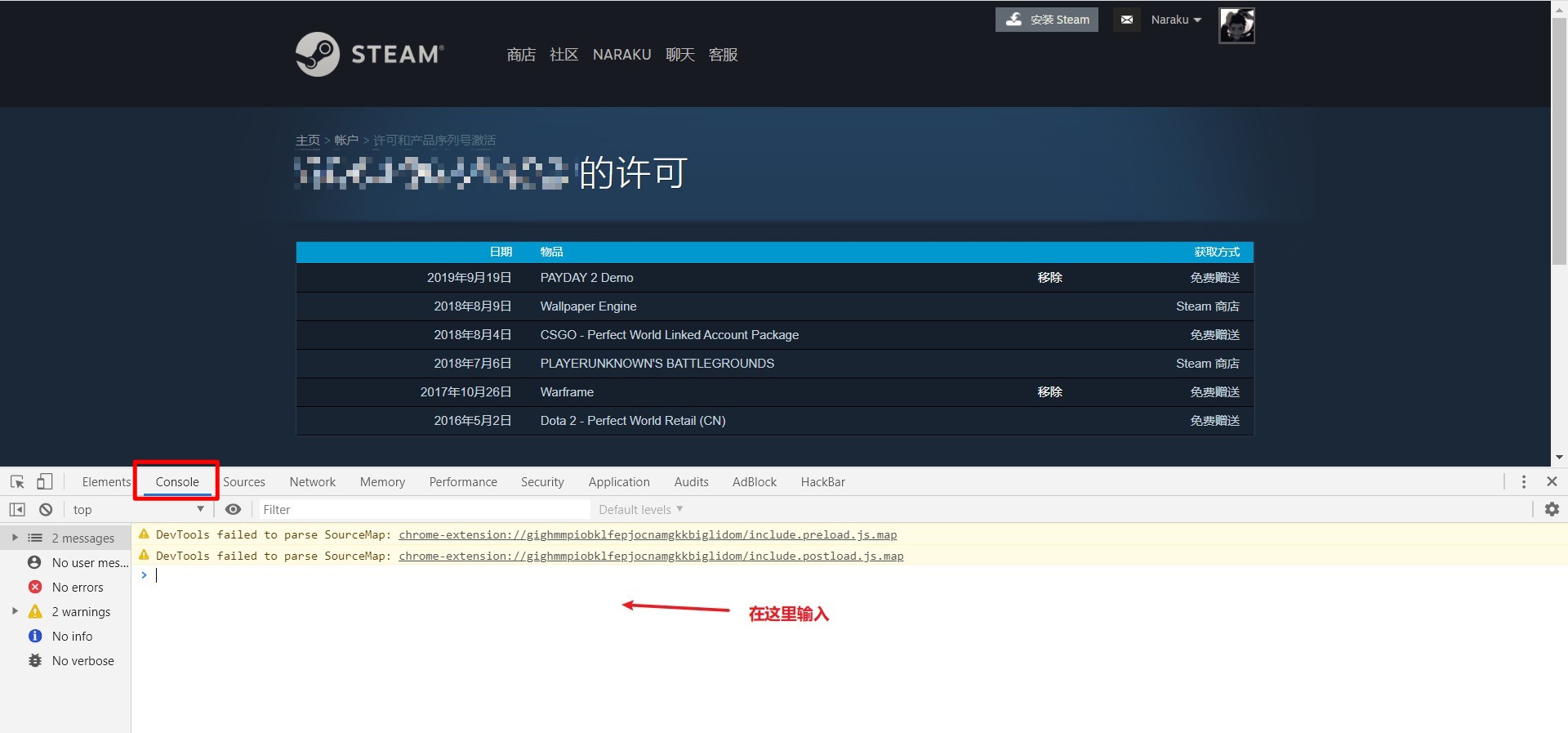Open the 社区 community menu
The width and height of the screenshot is (1568, 733).
click(x=564, y=55)
